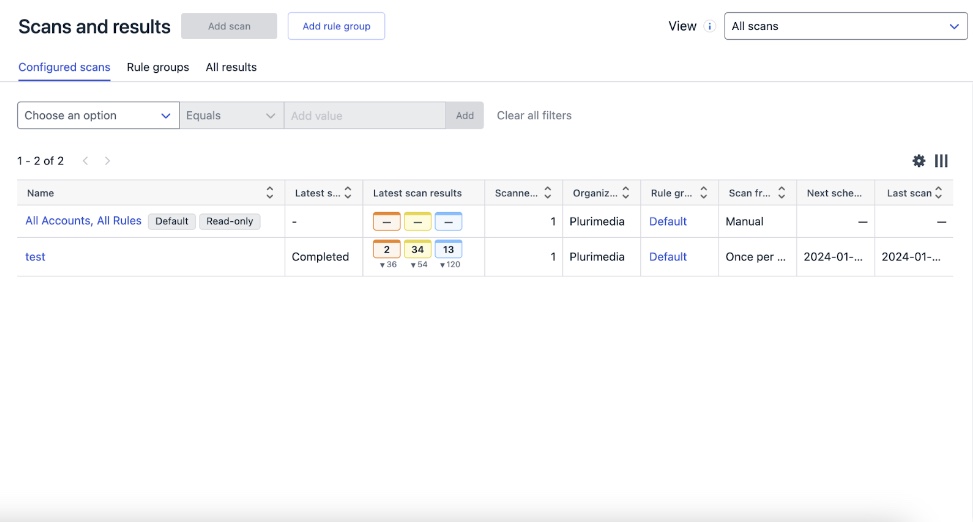Viewport: 973px width, 522px height.
Task: Click the Default tag badge
Action: [172, 222]
